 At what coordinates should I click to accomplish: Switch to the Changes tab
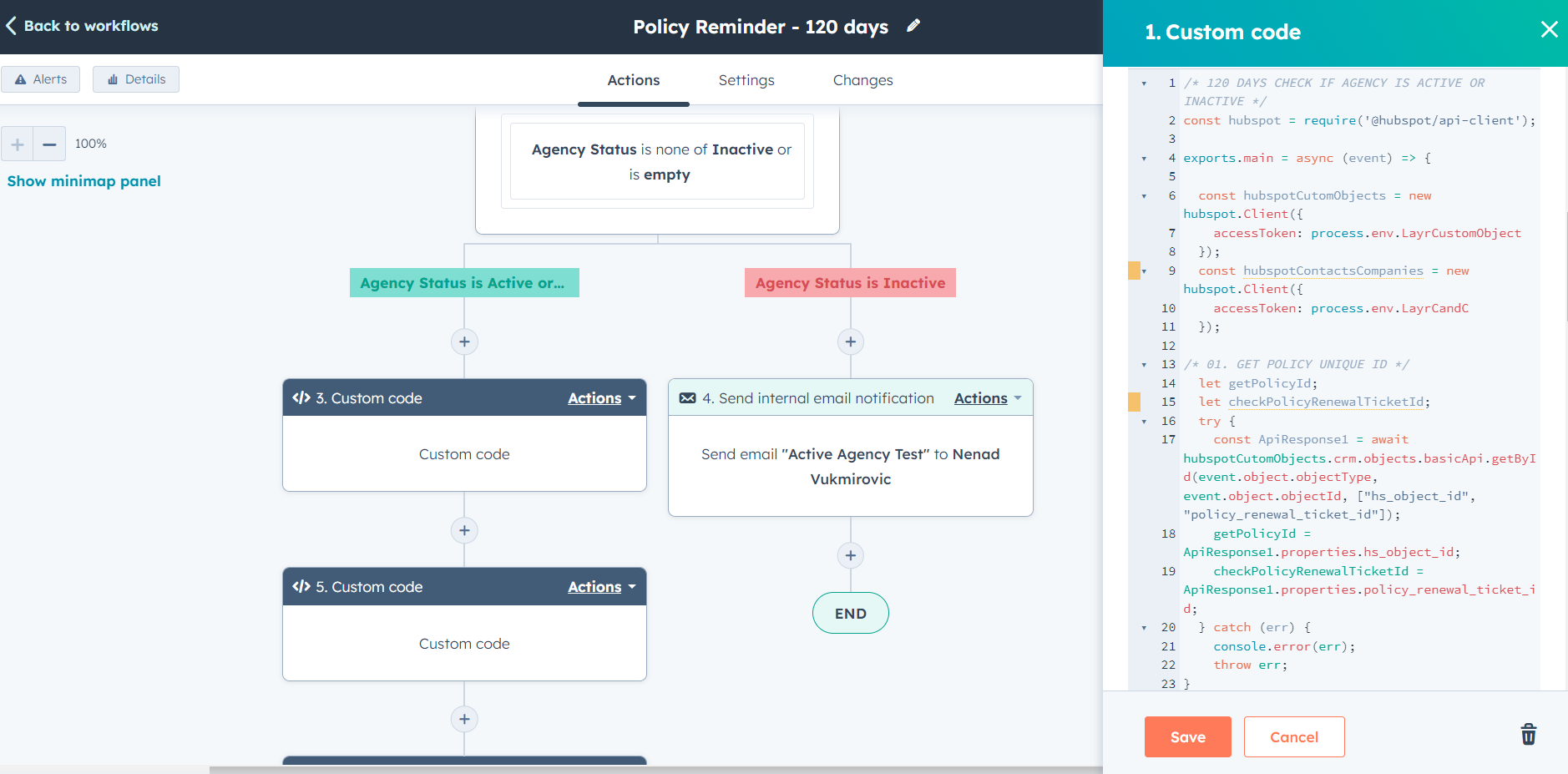pos(862,80)
